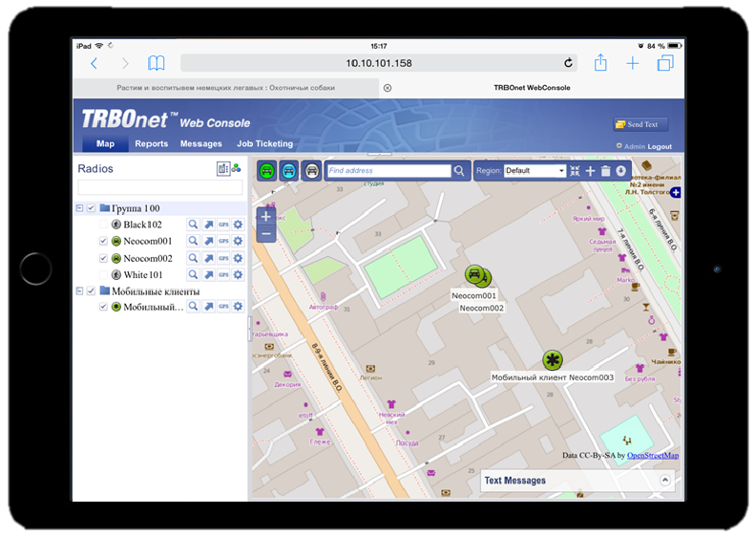This screenshot has width=755, height=537.
Task: Click the gray car filter icon
Action: 312,170
